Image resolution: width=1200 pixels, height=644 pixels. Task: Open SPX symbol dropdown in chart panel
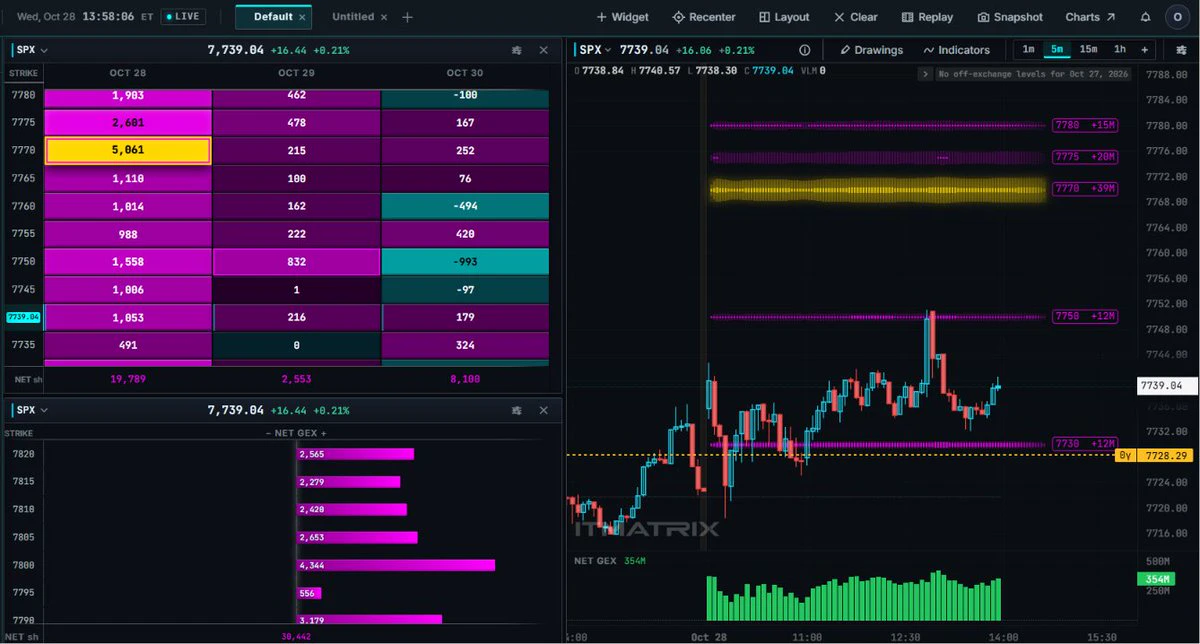pos(597,50)
